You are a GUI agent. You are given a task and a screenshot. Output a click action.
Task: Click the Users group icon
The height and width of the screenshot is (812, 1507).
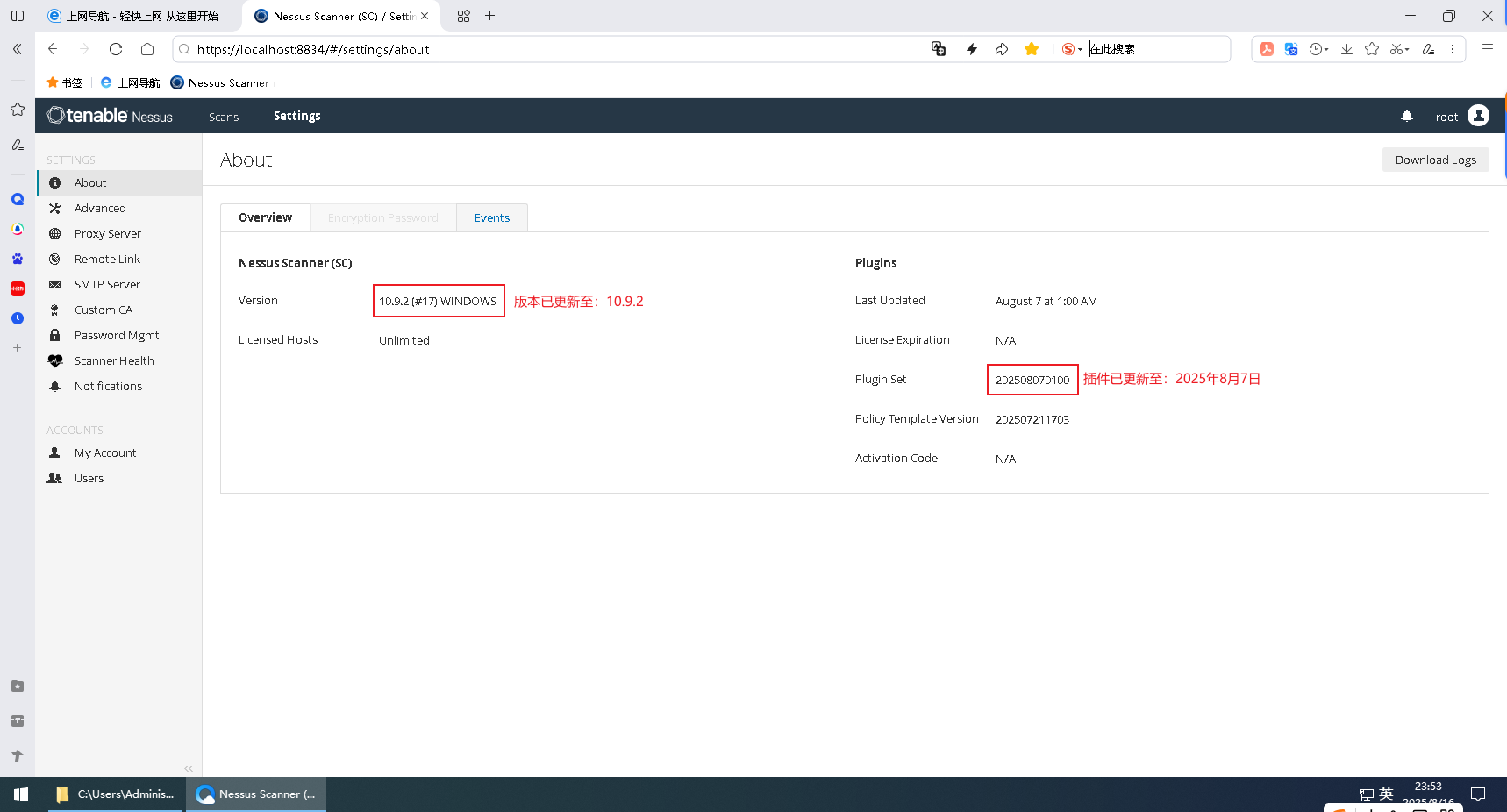click(x=54, y=479)
